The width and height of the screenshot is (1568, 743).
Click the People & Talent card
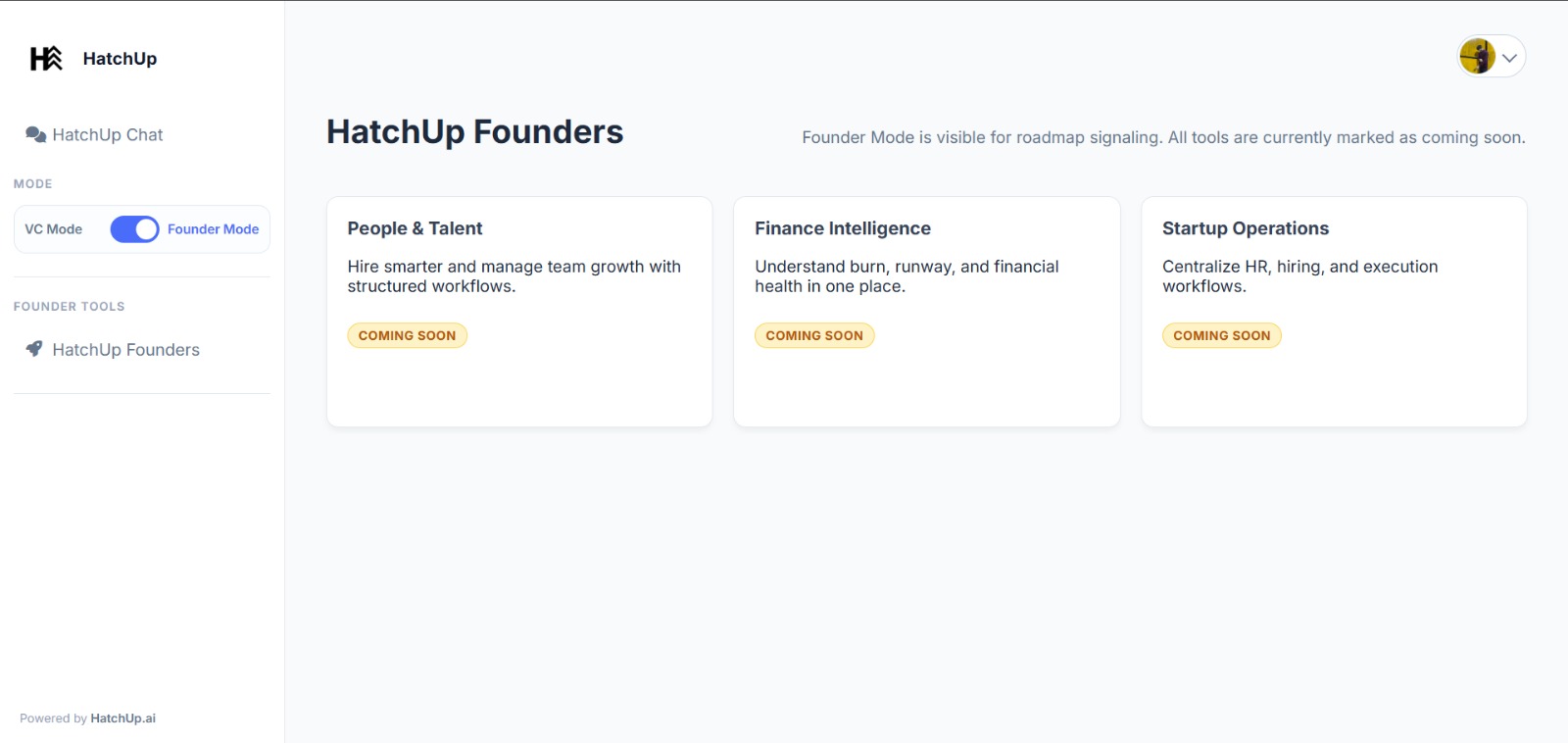[x=519, y=312]
